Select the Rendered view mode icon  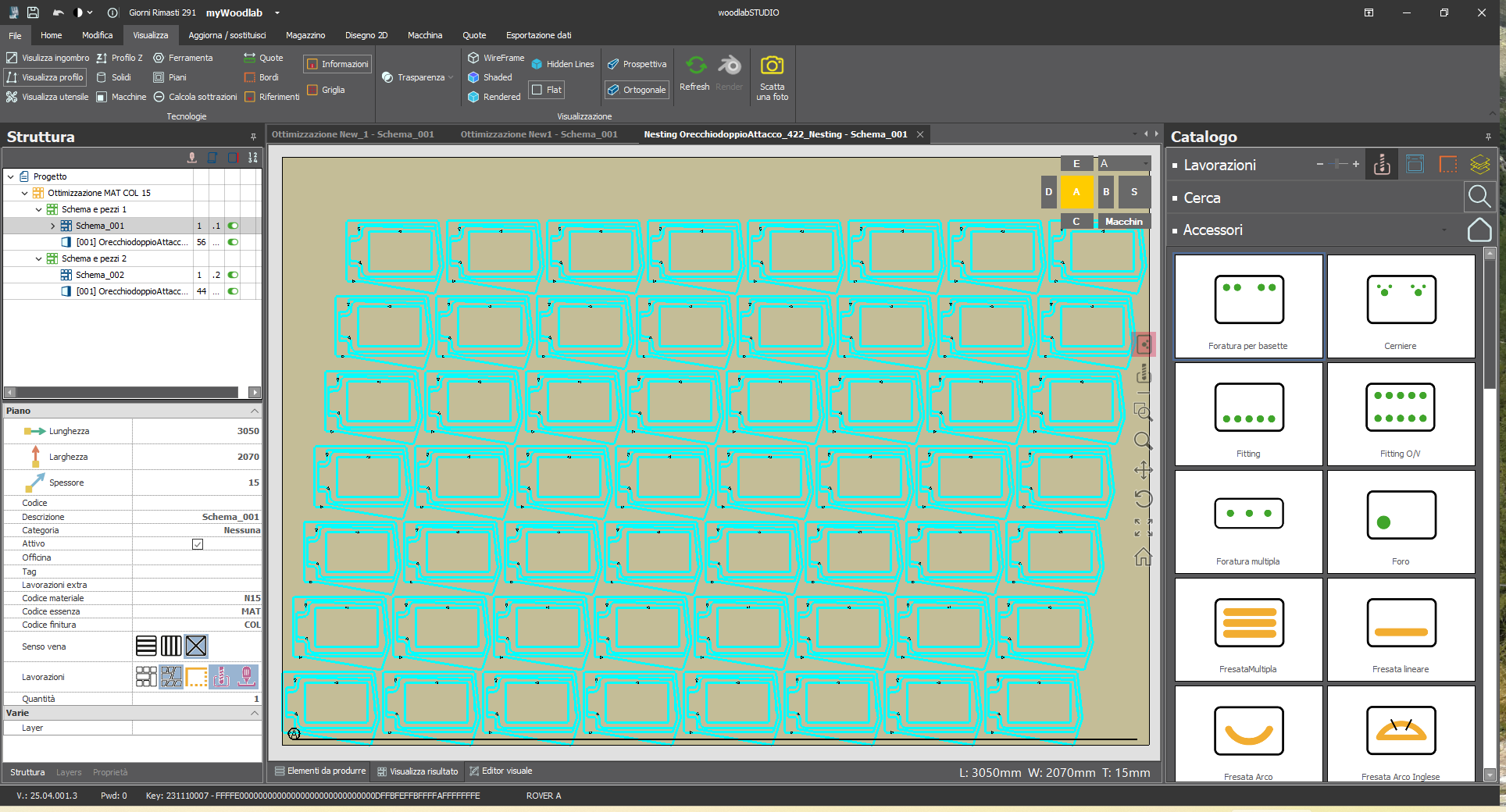(x=473, y=97)
